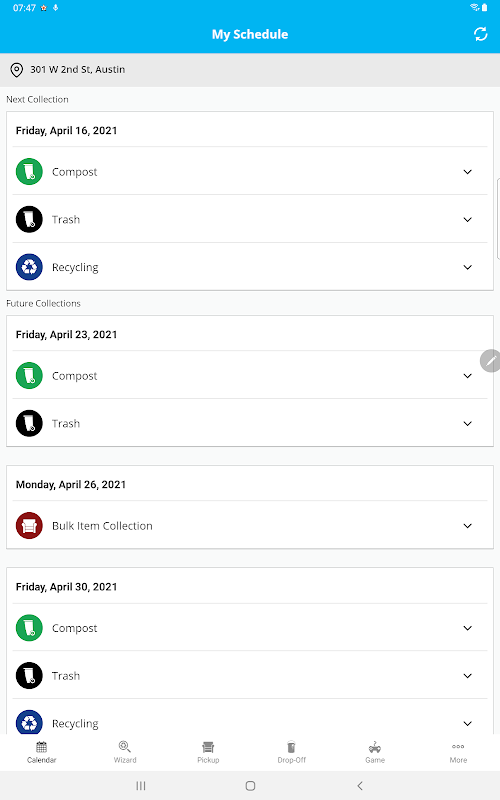
Task: Select the Friday, April 30, 2021 heading
Action: (66, 587)
